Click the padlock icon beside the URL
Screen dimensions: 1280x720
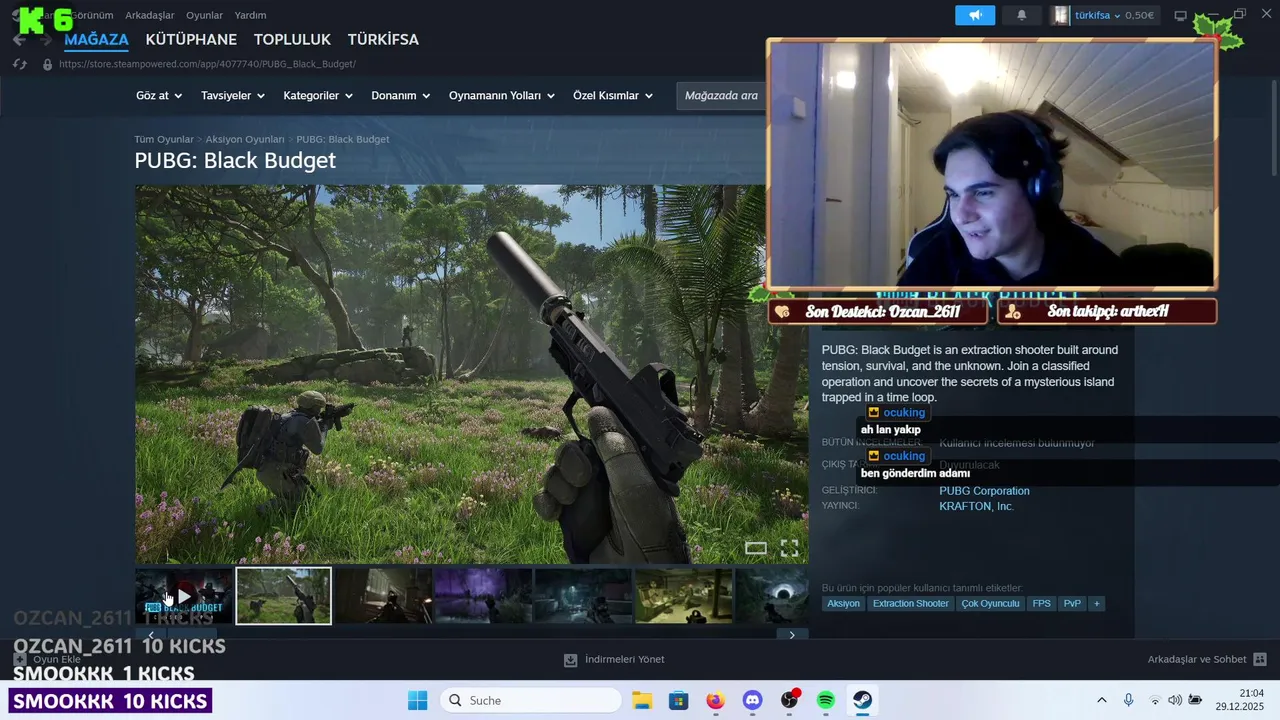pyautogui.click(x=47, y=64)
